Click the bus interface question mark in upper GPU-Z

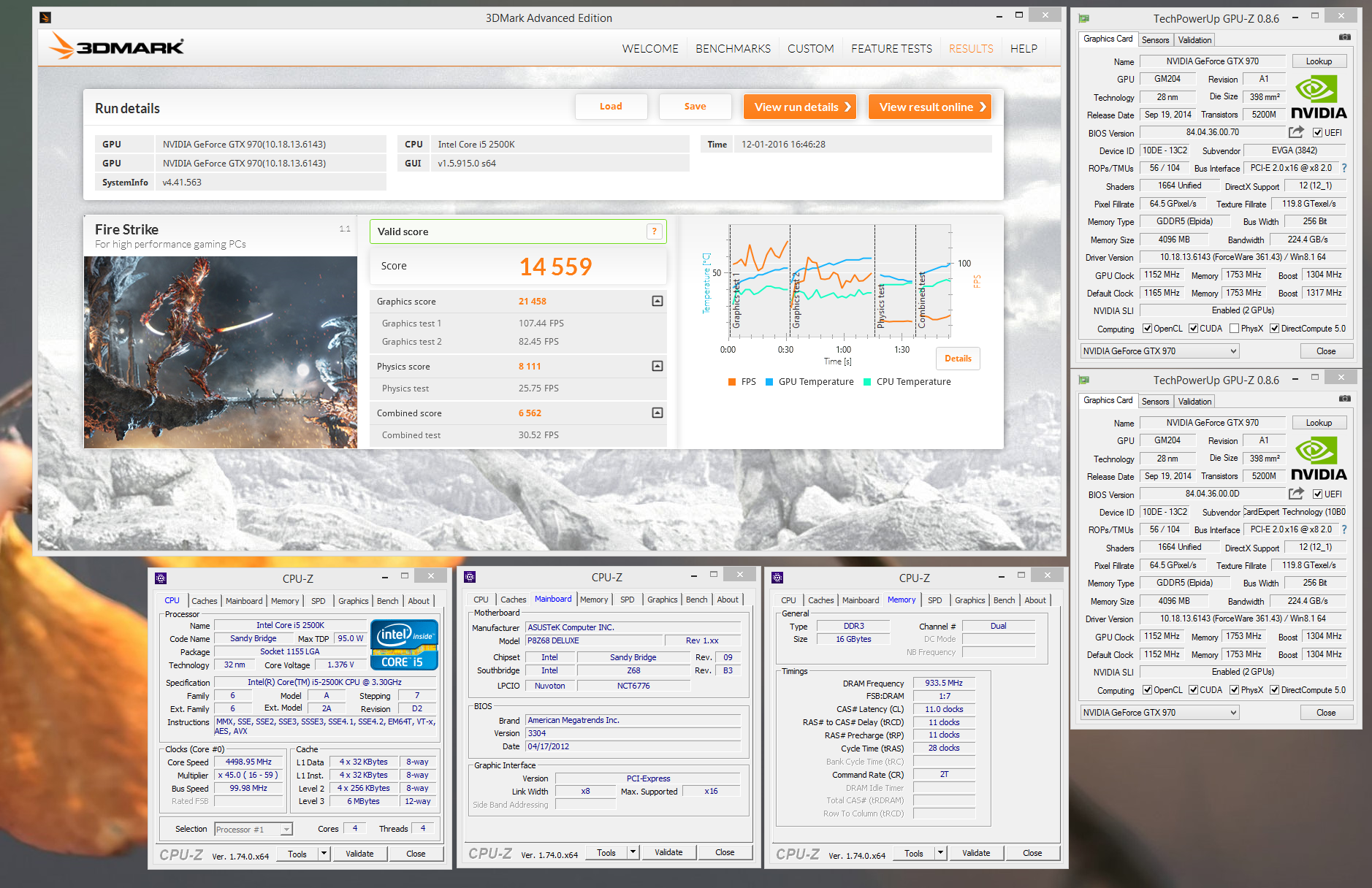pos(1344,168)
